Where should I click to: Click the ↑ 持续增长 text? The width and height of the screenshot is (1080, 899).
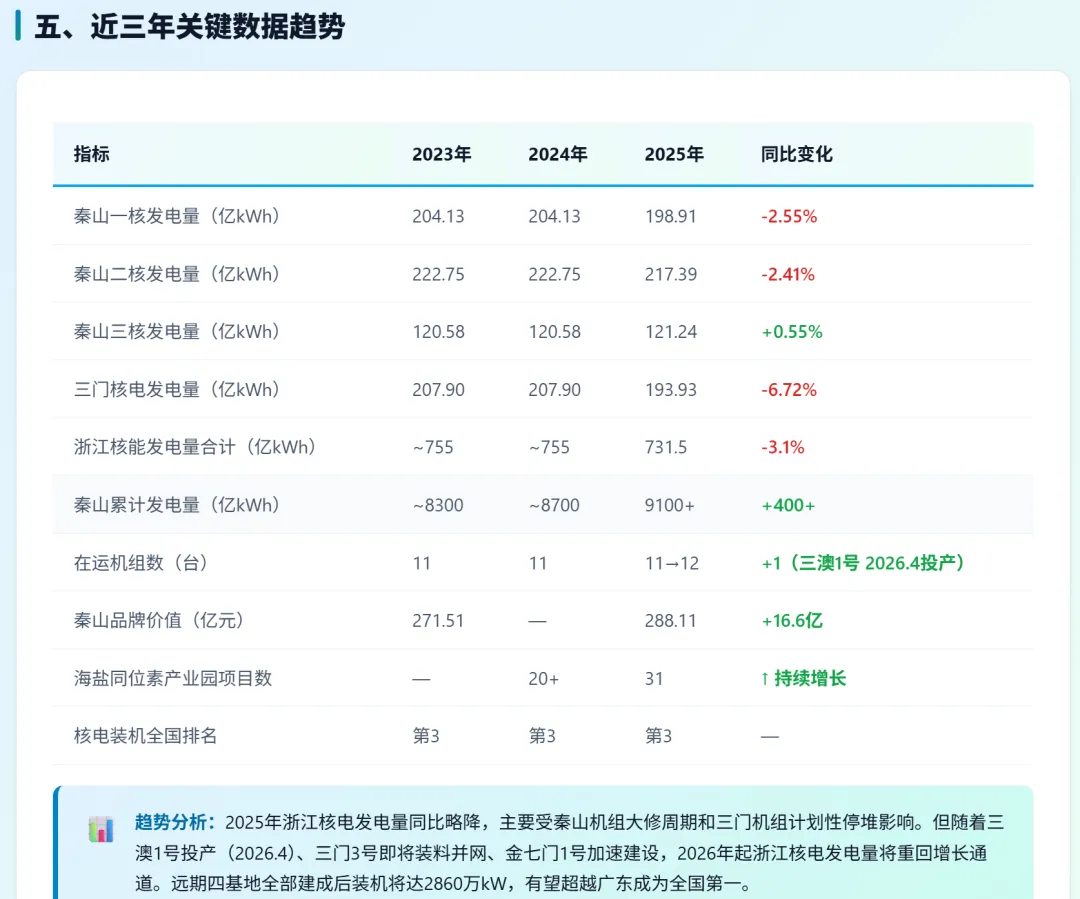point(803,679)
